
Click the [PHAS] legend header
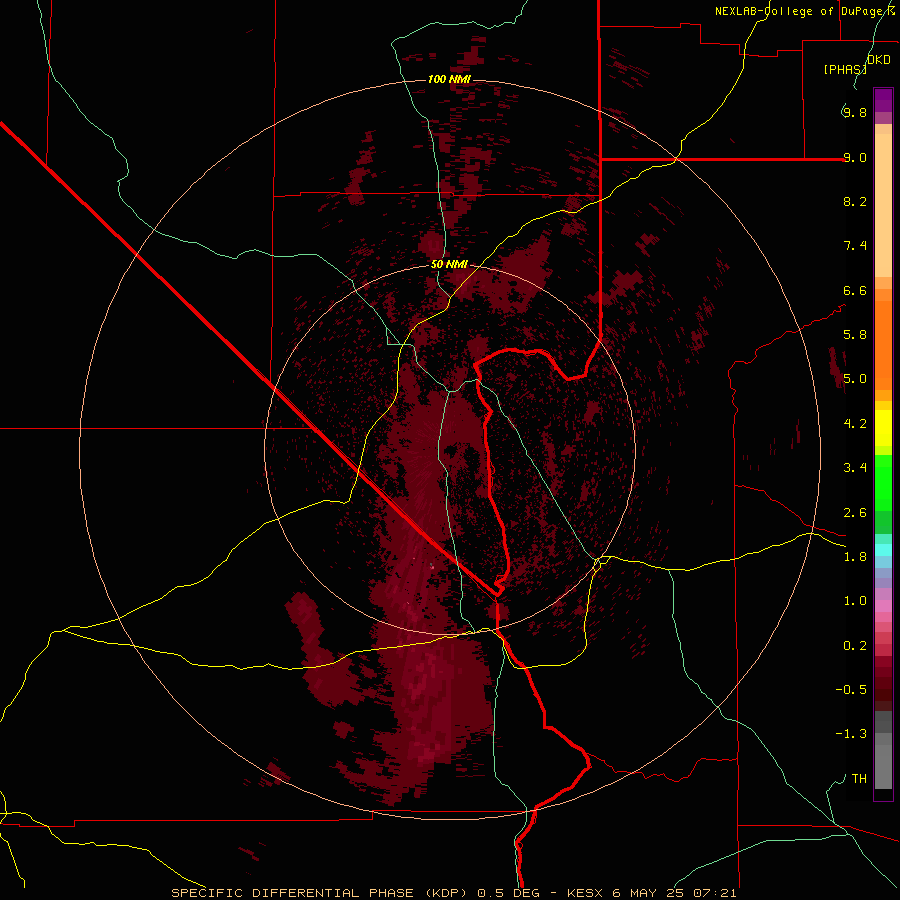(x=845, y=69)
